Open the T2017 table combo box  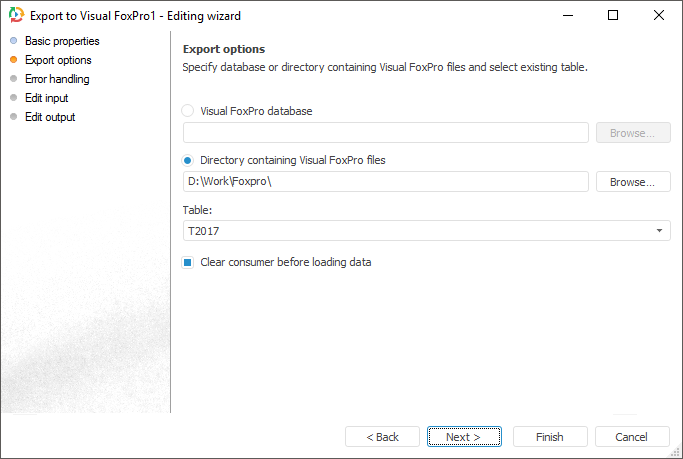[x=420, y=231]
